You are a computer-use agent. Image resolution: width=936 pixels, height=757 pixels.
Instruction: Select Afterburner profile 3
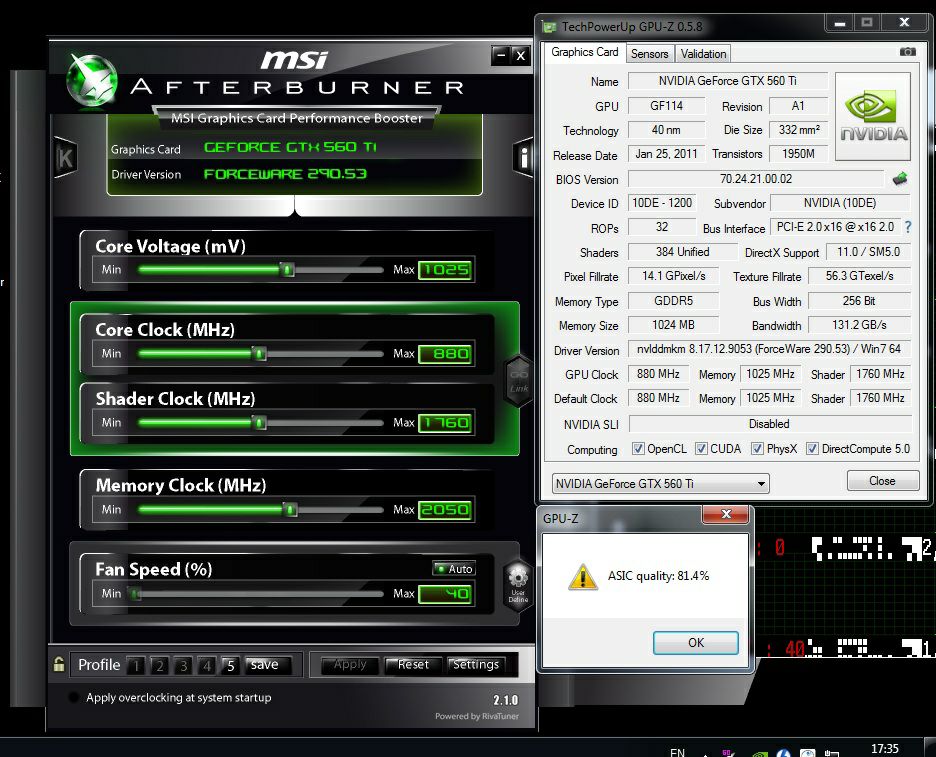coord(183,665)
